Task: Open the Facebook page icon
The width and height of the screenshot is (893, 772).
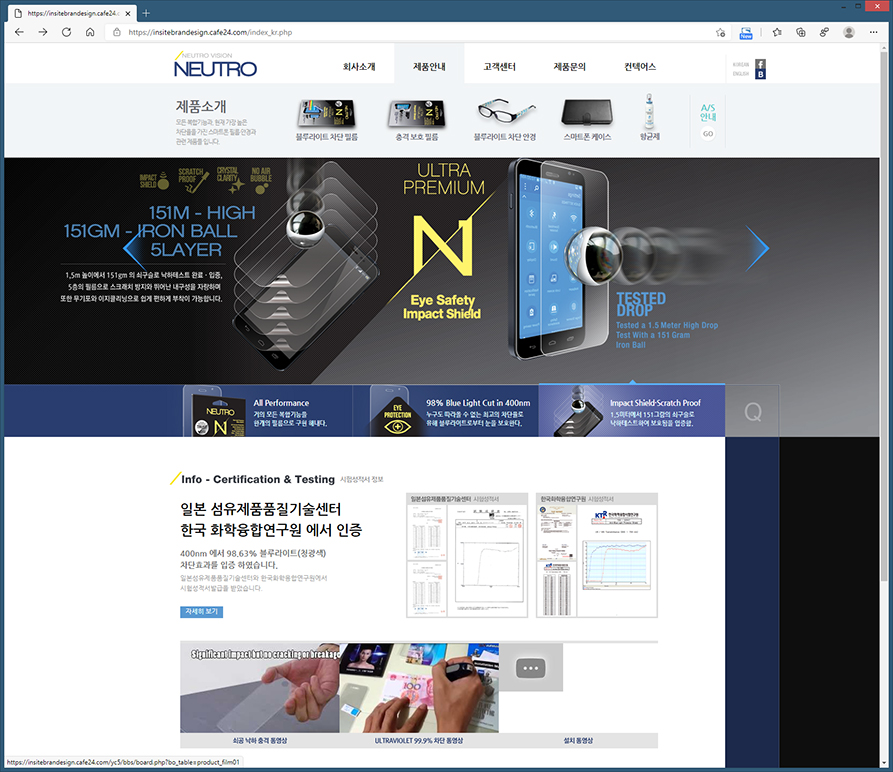Action: pyautogui.click(x=760, y=64)
